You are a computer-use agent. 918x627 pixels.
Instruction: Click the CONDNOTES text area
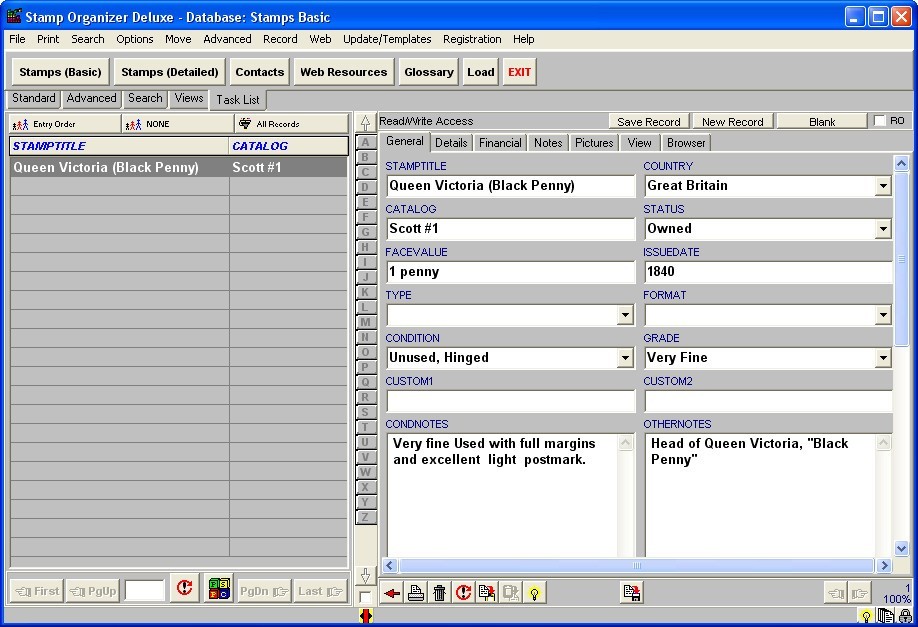pyautogui.click(x=503, y=495)
